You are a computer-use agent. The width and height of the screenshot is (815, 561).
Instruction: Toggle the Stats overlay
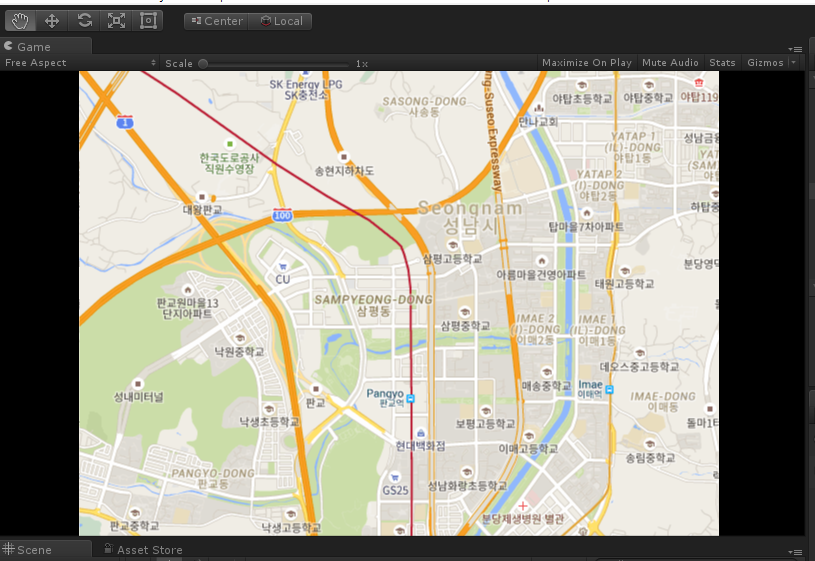coord(722,63)
